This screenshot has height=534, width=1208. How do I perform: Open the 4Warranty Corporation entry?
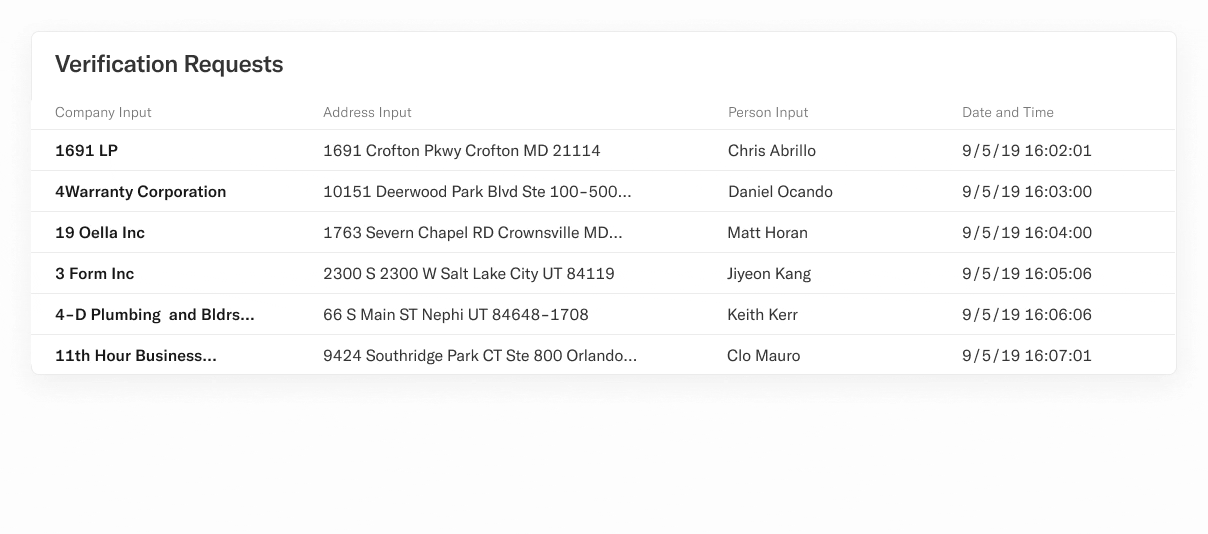[141, 192]
